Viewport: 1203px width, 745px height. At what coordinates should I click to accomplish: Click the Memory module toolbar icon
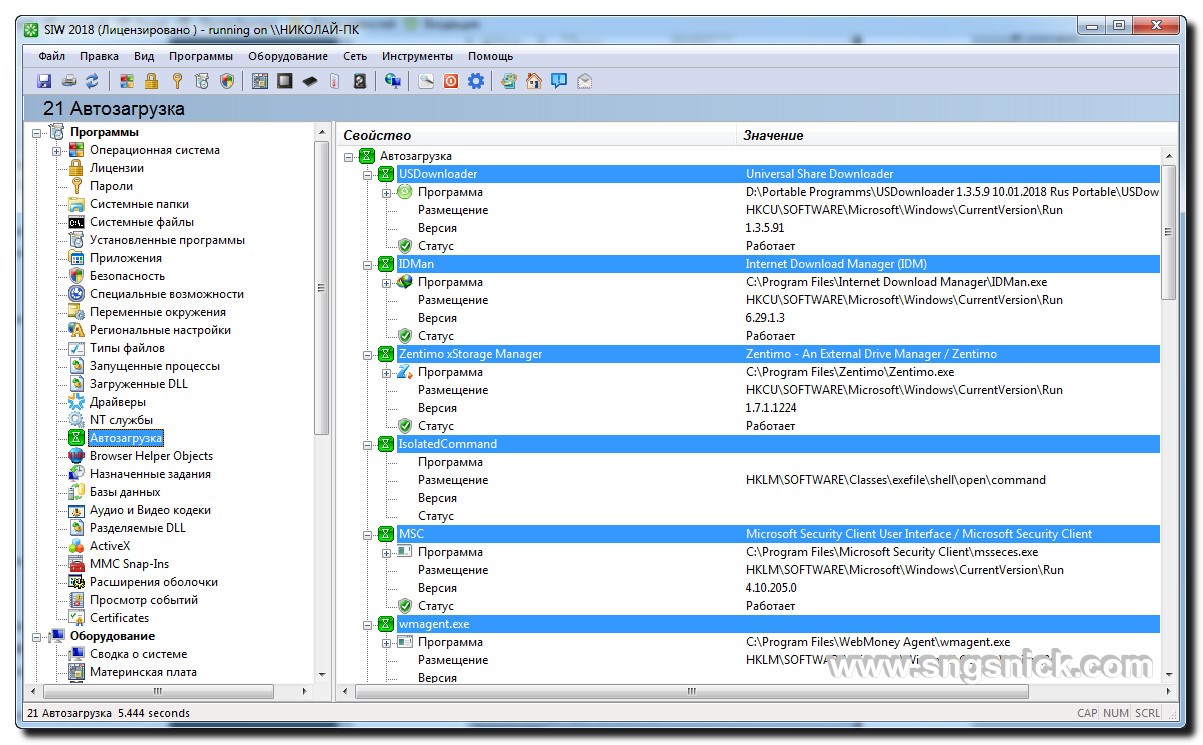(x=310, y=81)
